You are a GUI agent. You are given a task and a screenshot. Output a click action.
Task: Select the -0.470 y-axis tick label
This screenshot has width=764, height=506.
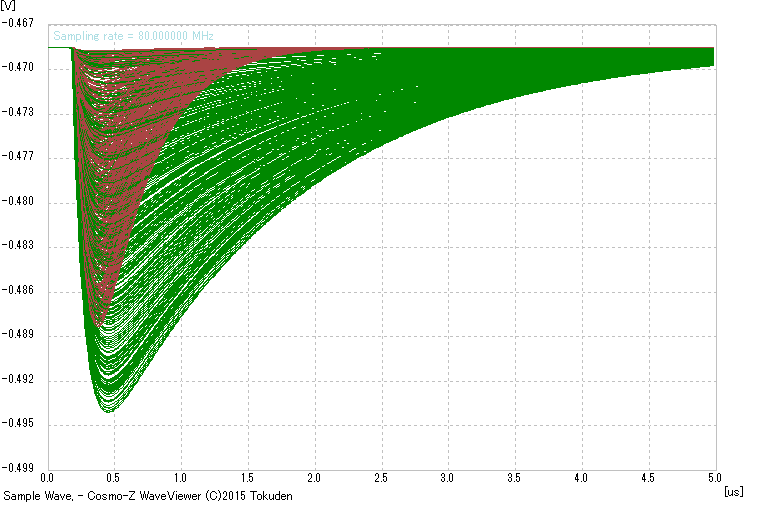[21, 68]
